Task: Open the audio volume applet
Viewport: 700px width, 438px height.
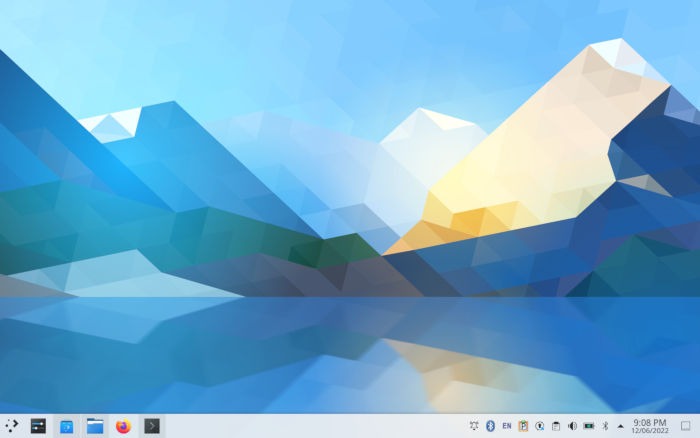Action: click(572, 426)
